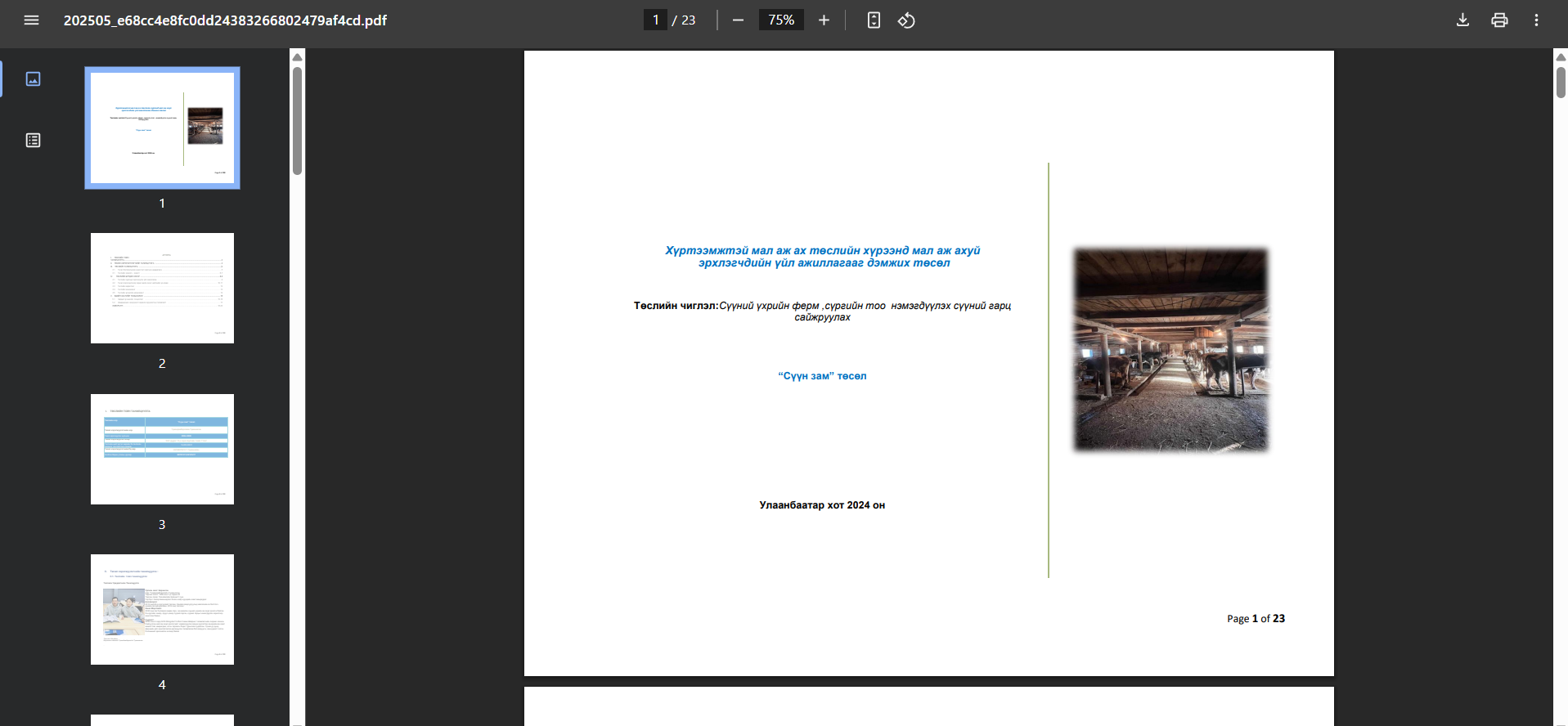Click the Төслийн чиглэл label text
1568x726 pixels.
pyautogui.click(x=676, y=306)
